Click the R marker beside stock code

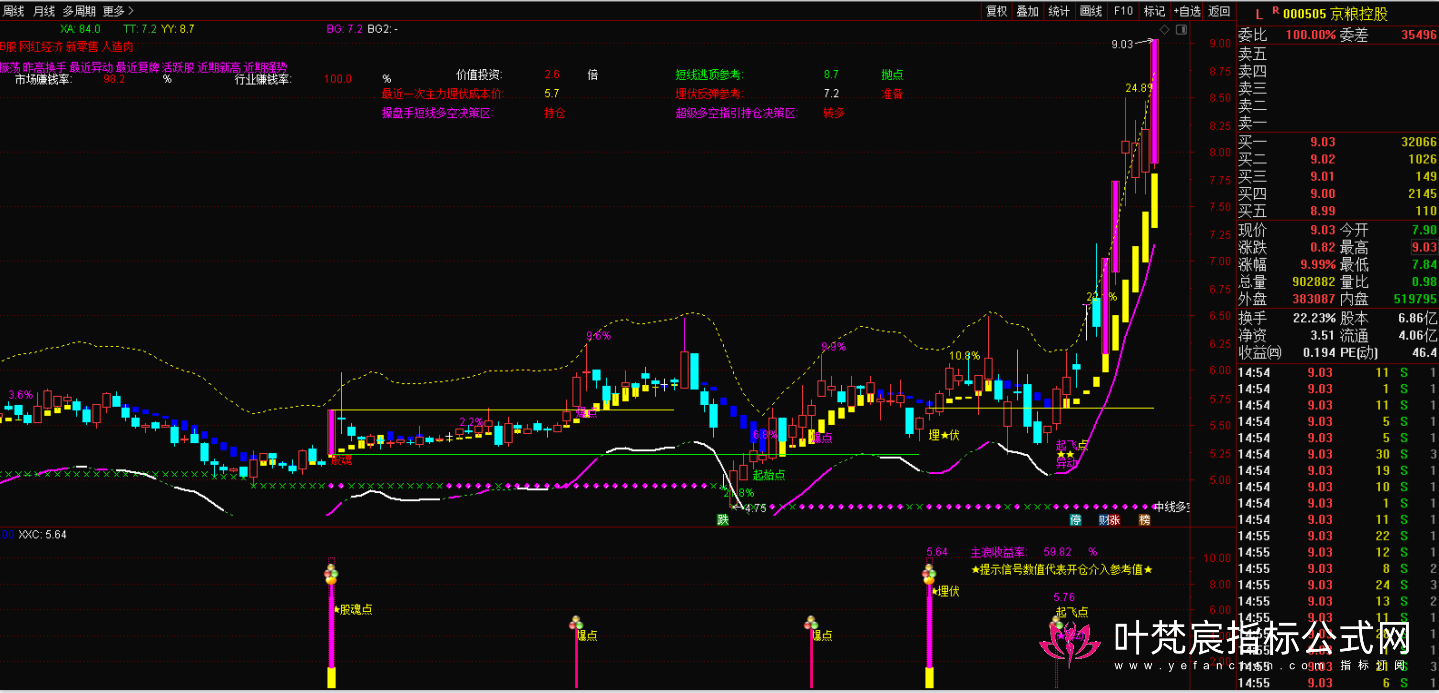(x=1276, y=11)
